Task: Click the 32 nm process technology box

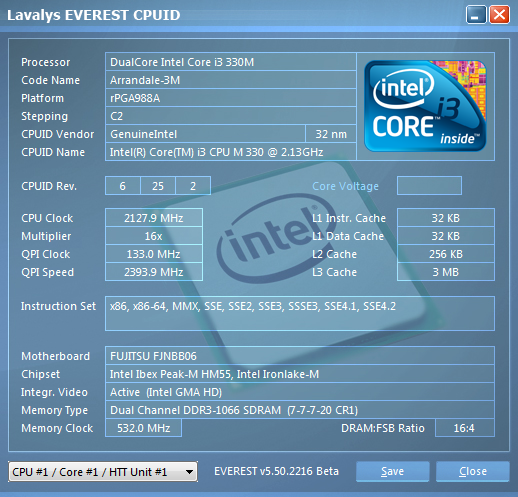Action: point(331,134)
